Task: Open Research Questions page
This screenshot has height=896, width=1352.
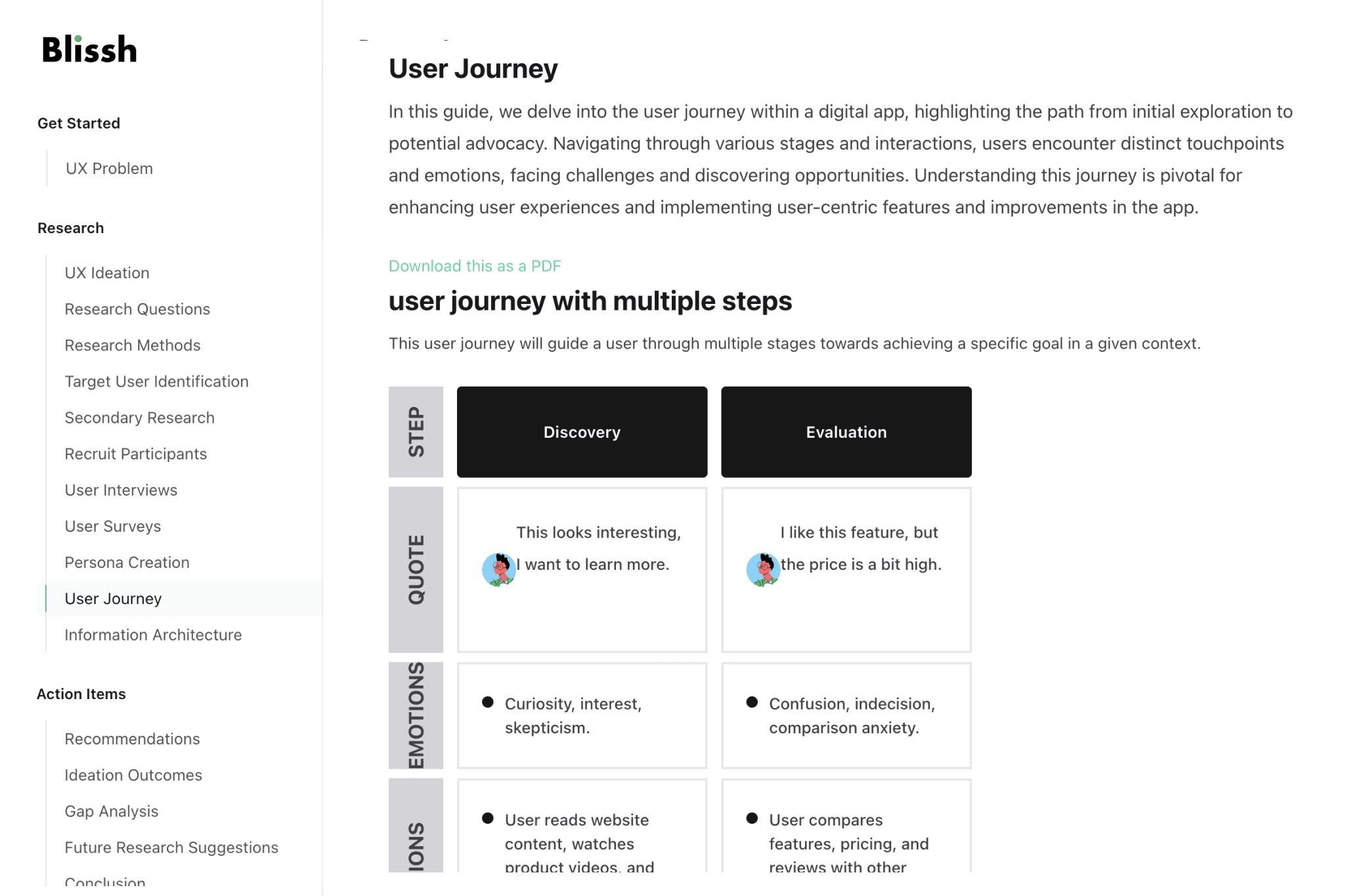Action: (x=137, y=309)
